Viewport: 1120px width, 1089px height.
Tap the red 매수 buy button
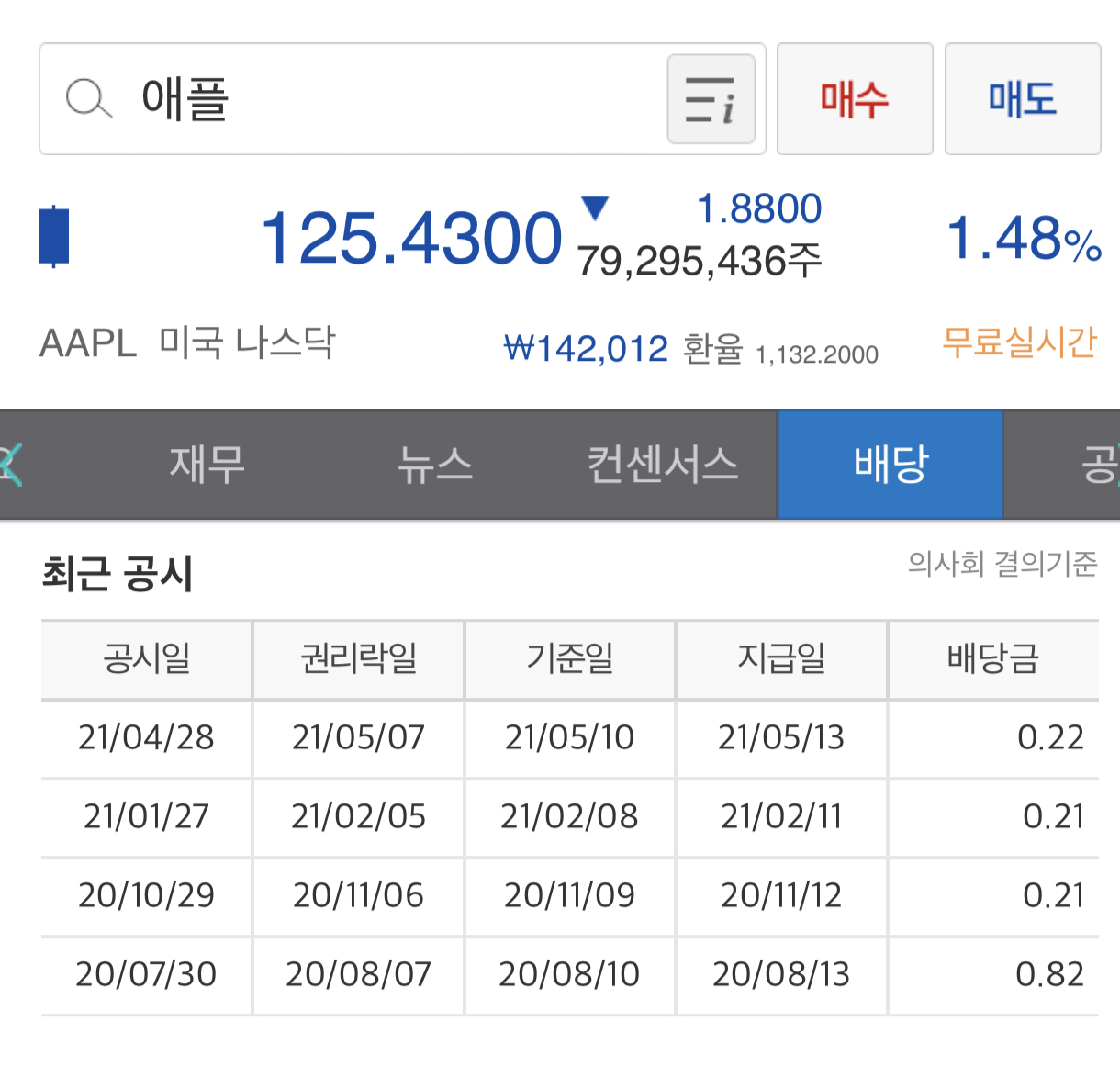point(855,98)
